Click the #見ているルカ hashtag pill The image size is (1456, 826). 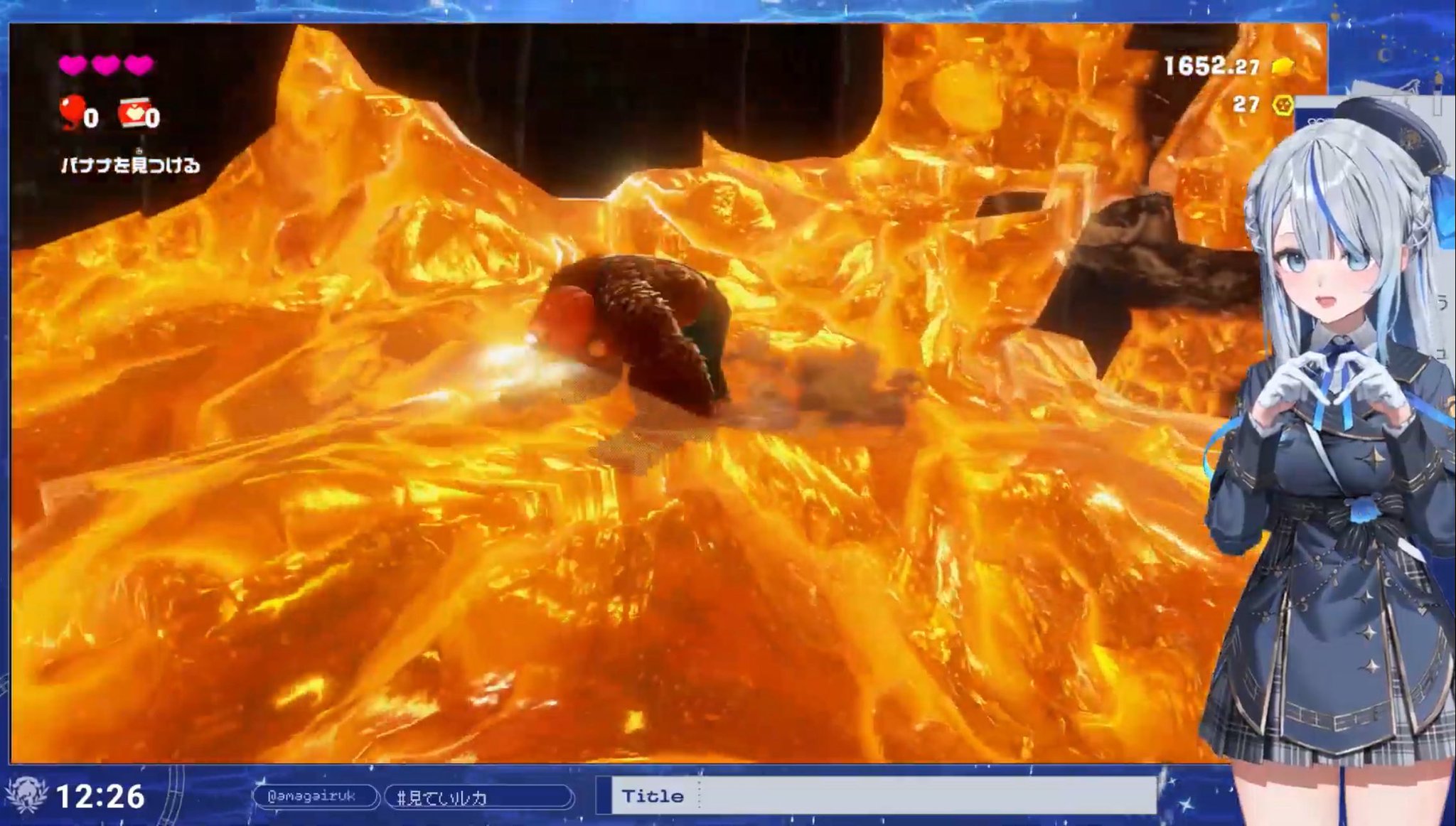click(x=479, y=797)
